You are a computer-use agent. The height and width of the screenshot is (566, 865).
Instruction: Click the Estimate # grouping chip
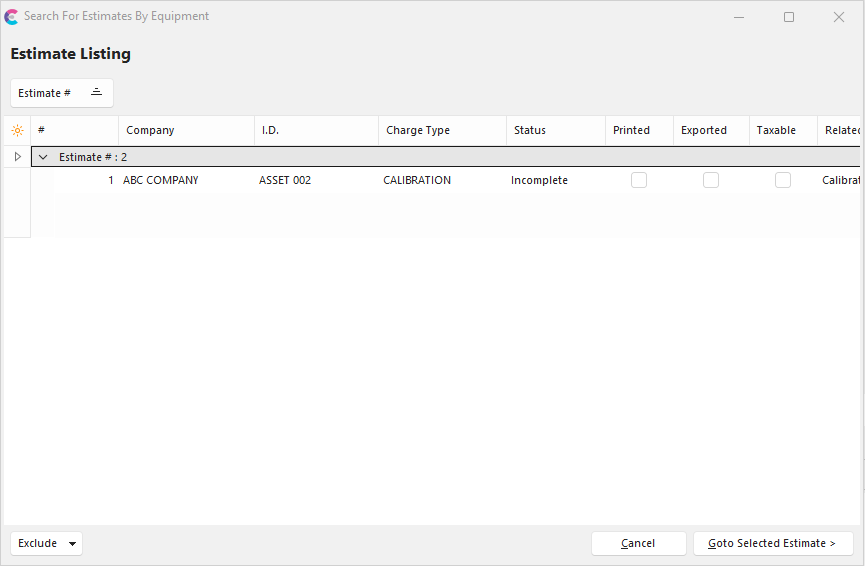[x=45, y=93]
